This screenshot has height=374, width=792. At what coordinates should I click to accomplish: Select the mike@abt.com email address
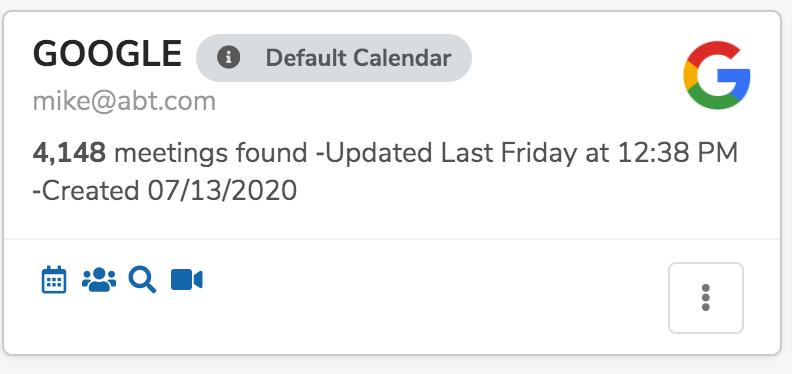point(124,102)
